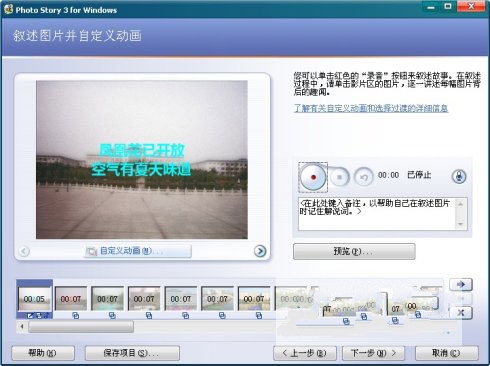This screenshot has width=490, height=366.
Task: Click the transition icon under the fourth thumbnail
Action: (x=149, y=315)
